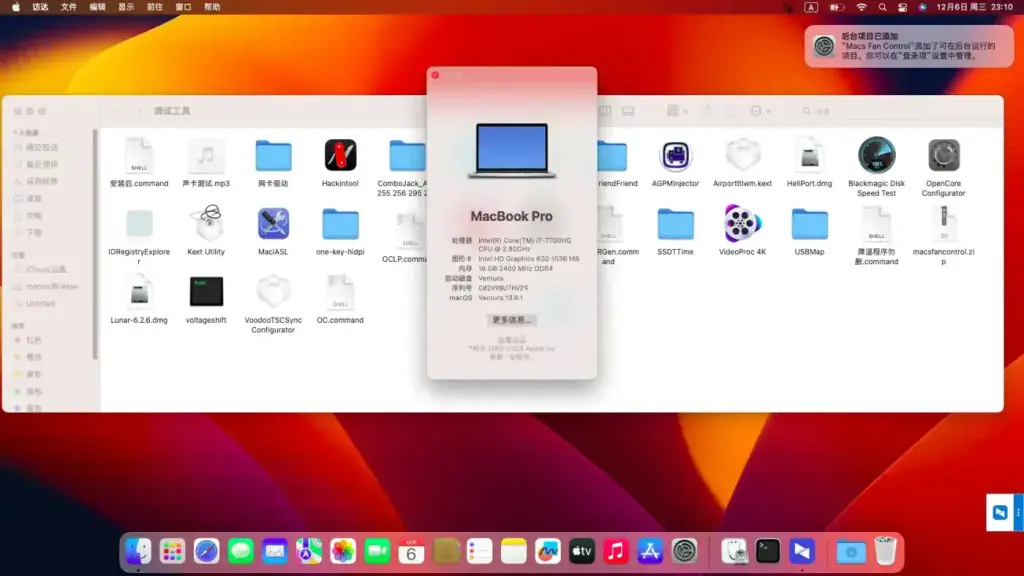
Task: Open the Apple menu
Action: (16, 7)
